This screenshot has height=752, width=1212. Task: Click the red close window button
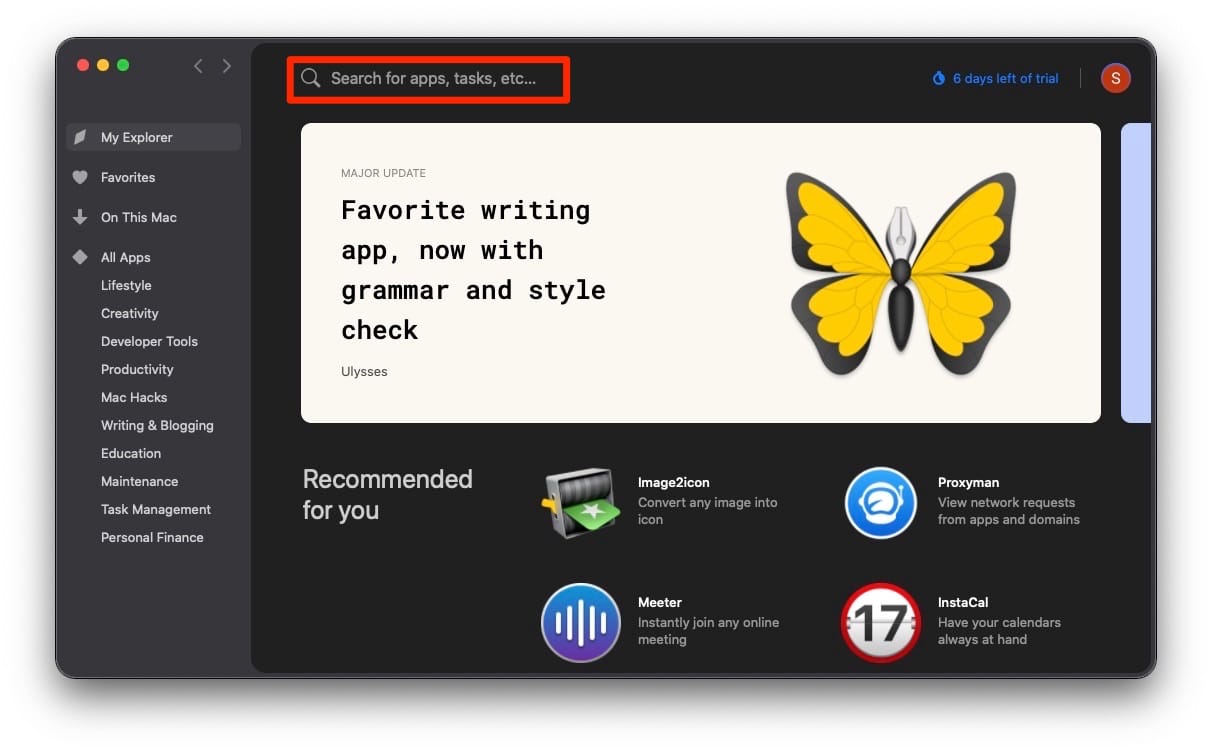[x=83, y=65]
